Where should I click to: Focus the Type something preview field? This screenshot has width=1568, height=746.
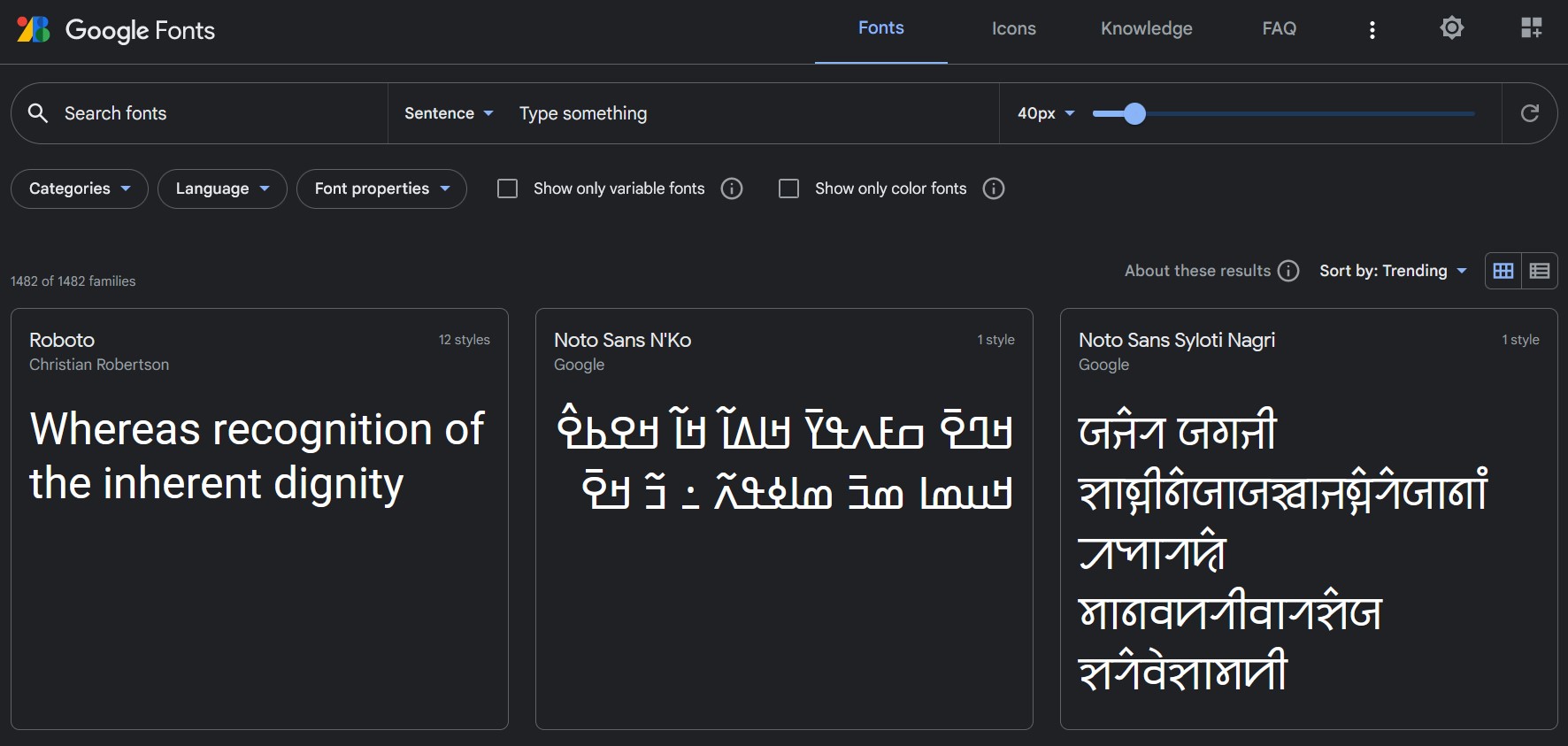752,113
